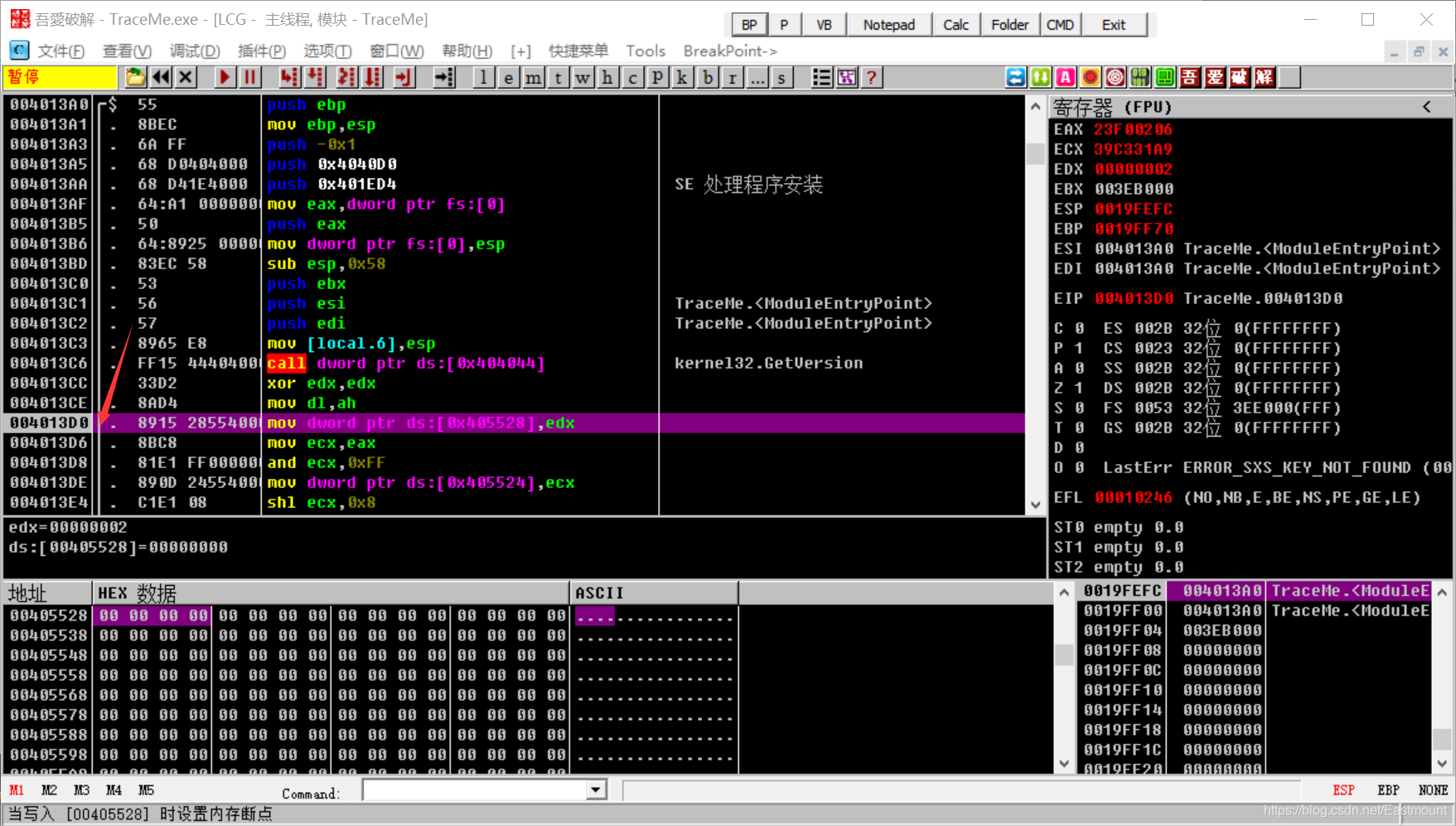Image resolution: width=1456 pixels, height=826 pixels.
Task: Close the debugged program with X icon
Action: click(186, 78)
